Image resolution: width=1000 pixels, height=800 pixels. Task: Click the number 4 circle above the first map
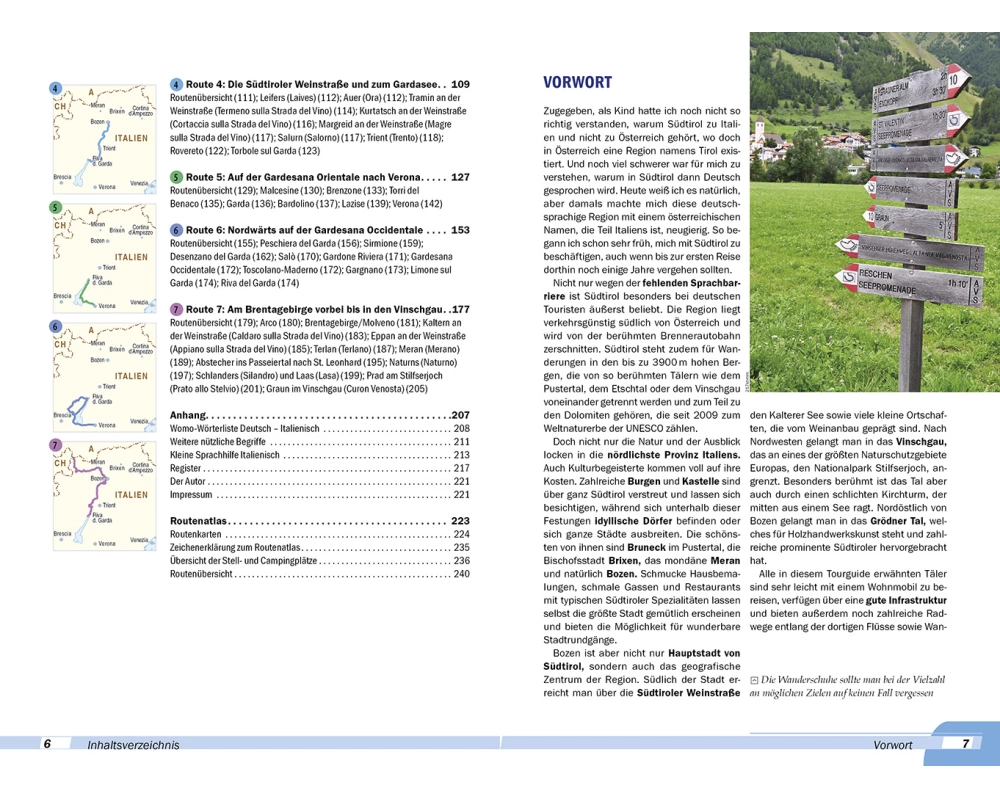57,88
